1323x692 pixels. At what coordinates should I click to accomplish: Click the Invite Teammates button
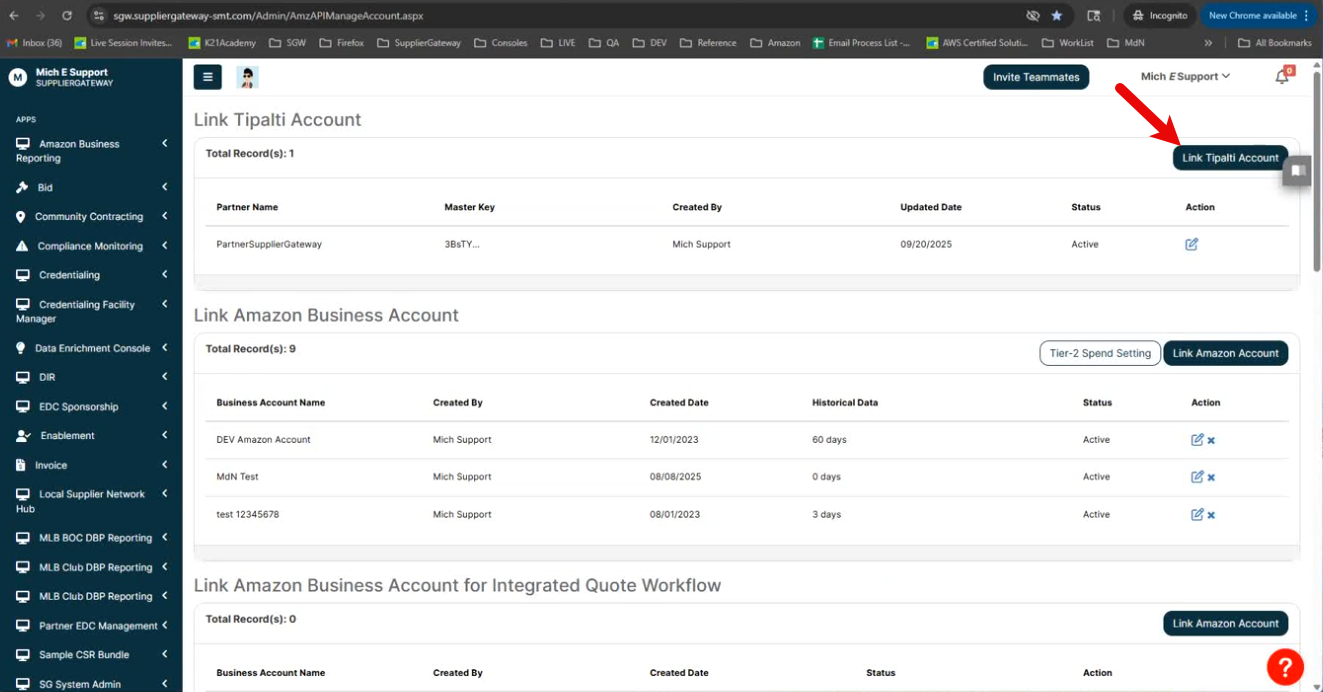coord(1036,77)
